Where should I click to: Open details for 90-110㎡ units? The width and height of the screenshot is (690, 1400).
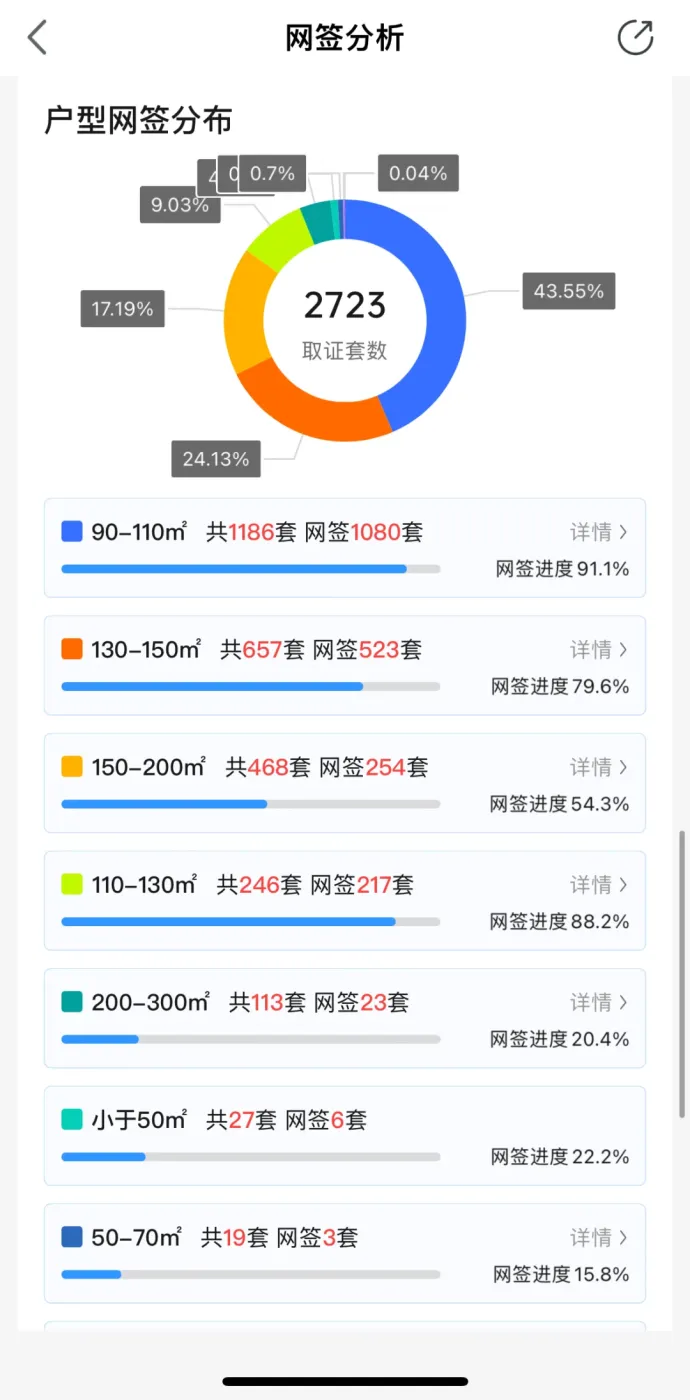coord(599,532)
